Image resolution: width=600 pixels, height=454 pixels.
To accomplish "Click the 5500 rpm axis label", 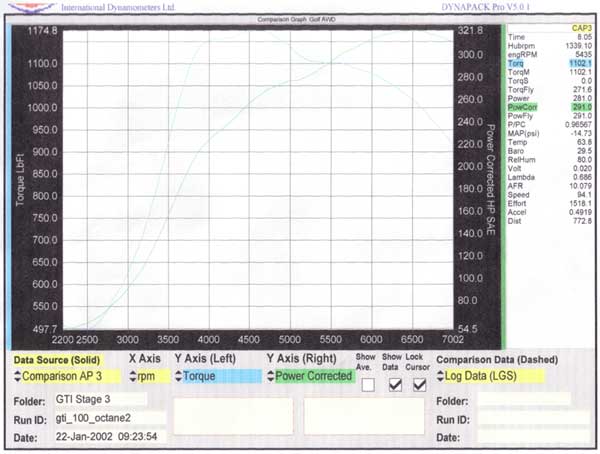I will tap(331, 340).
